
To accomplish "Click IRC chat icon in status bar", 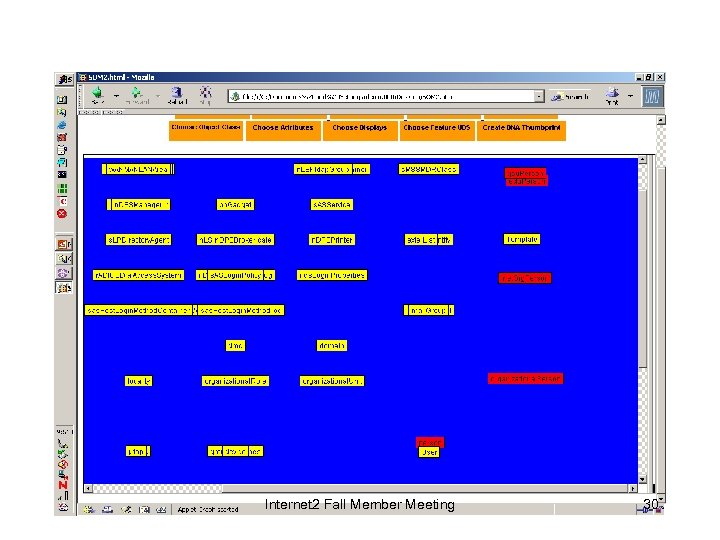I will (x=161, y=509).
